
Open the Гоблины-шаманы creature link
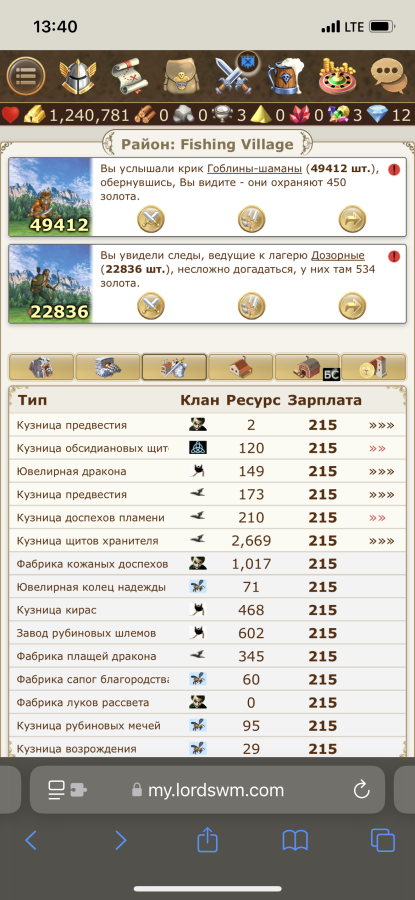pyautogui.click(x=254, y=169)
